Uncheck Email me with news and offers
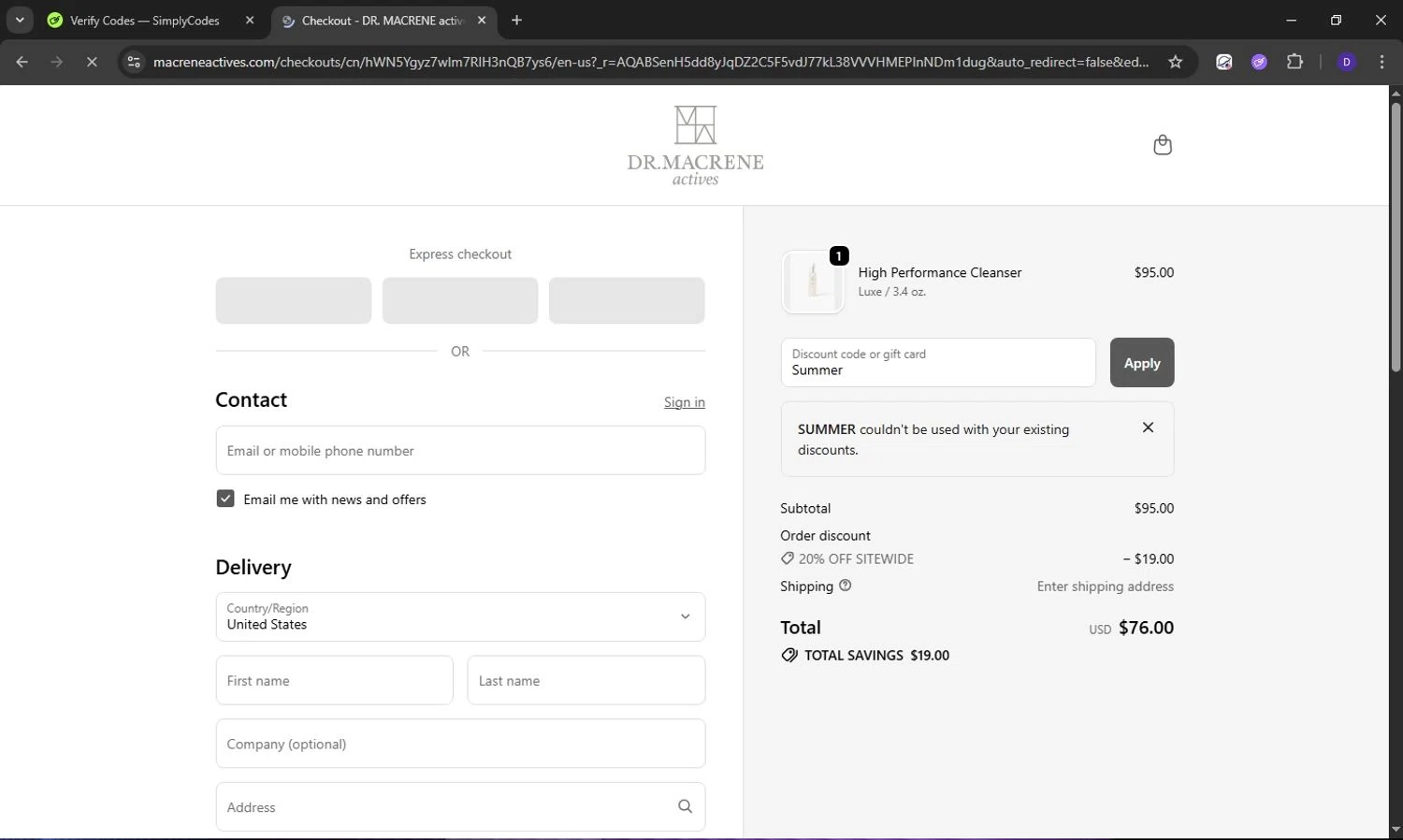 click(x=225, y=499)
